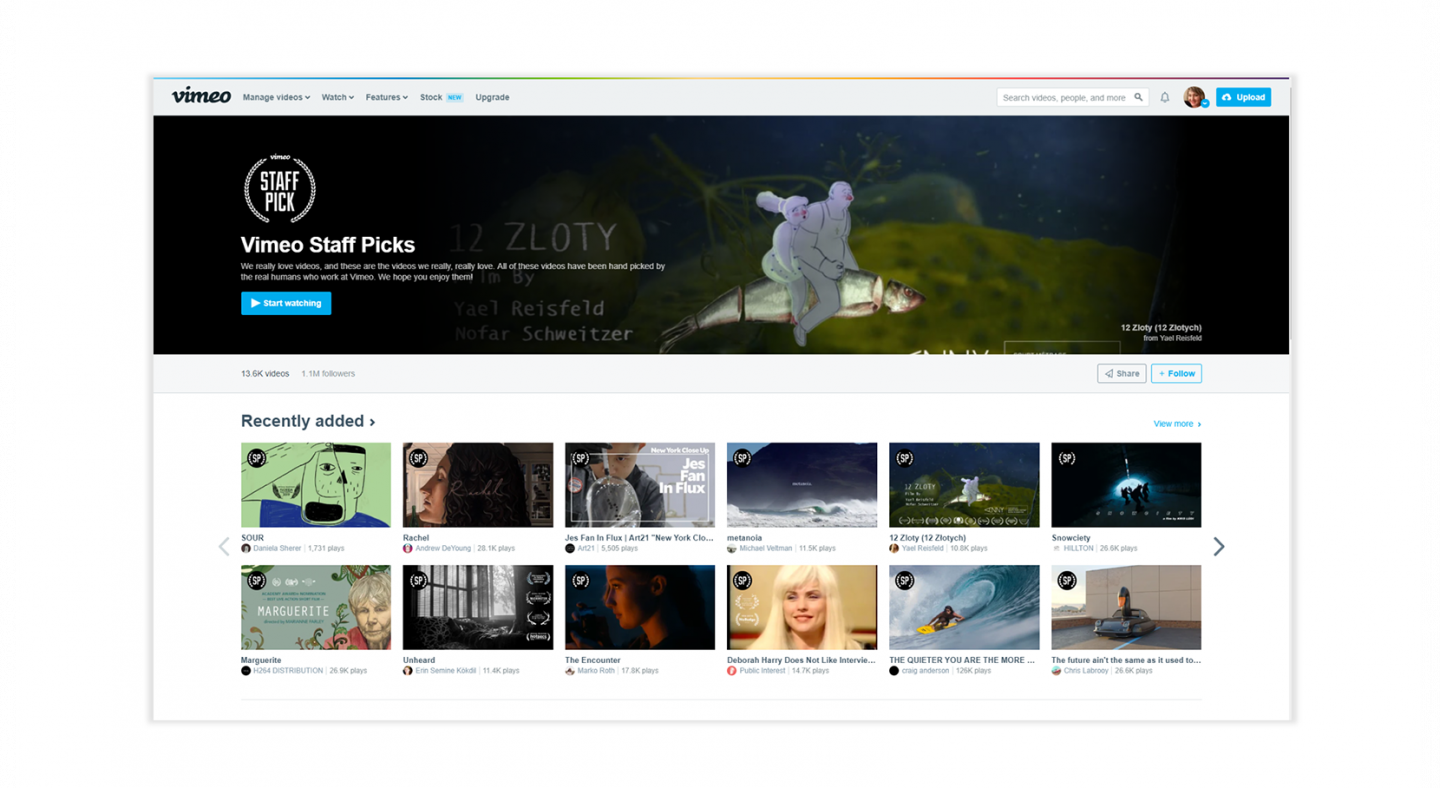Select Upgrade in the top menu
The height and width of the screenshot is (788, 1440).
[492, 97]
